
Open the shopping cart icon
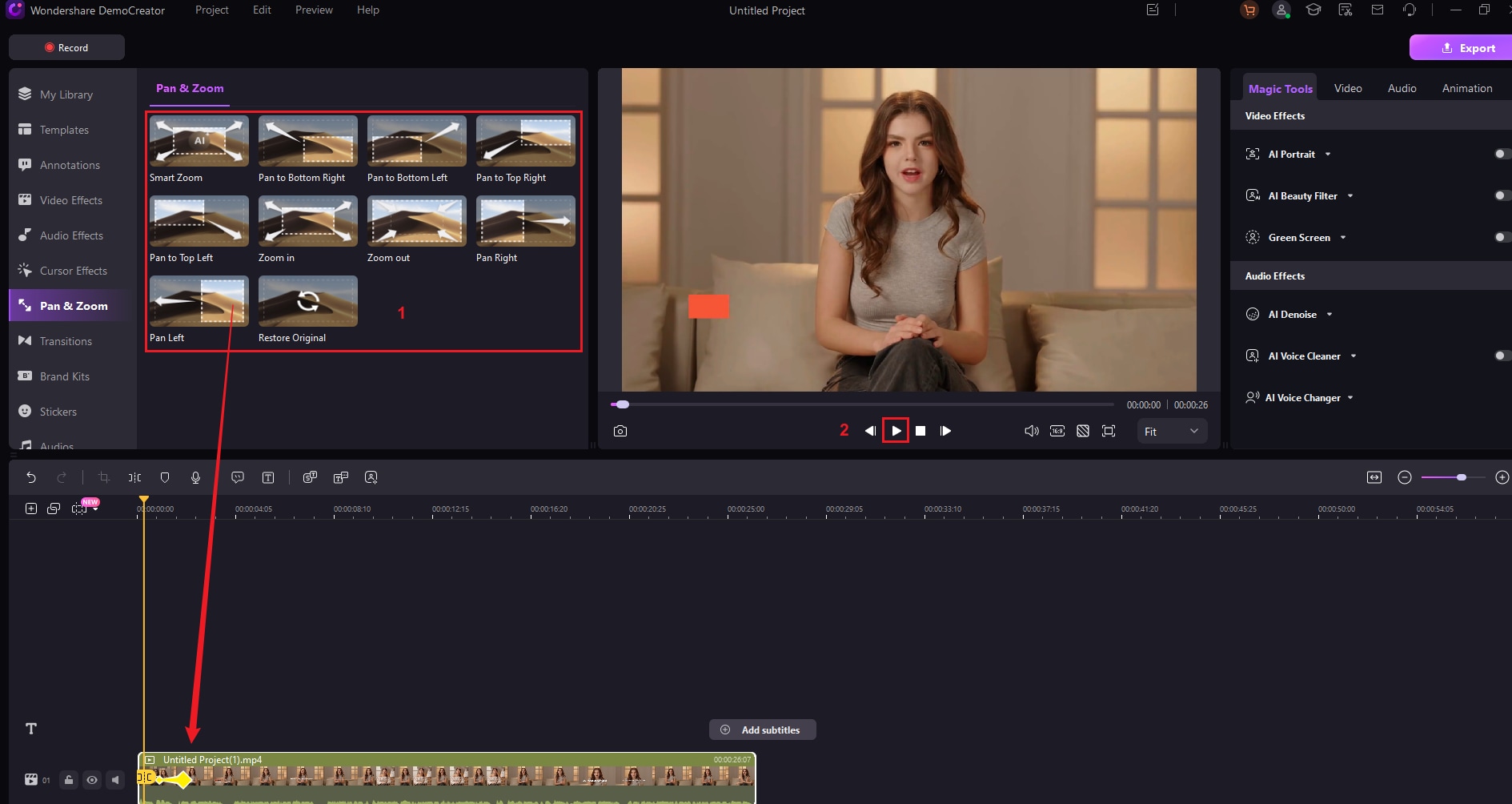coord(1249,10)
